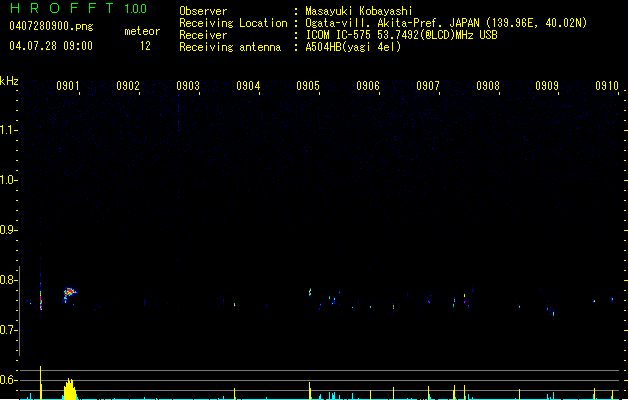Click the Observer label

pos(203,11)
